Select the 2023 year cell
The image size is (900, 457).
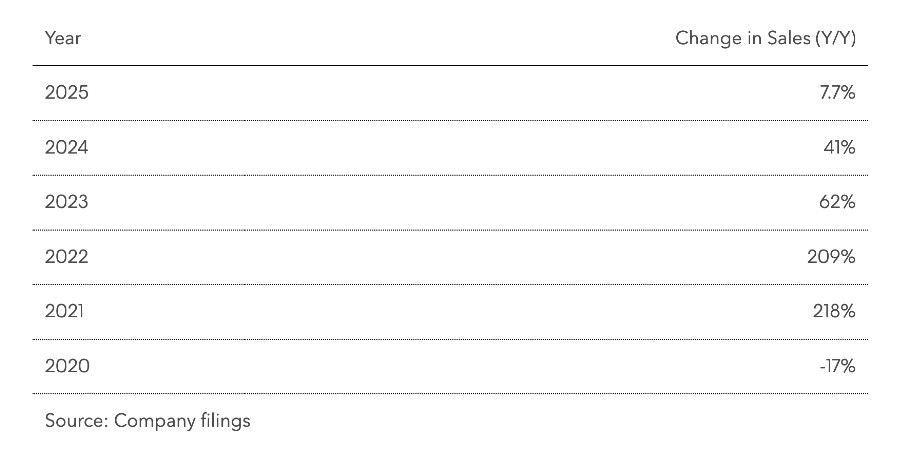pos(67,202)
